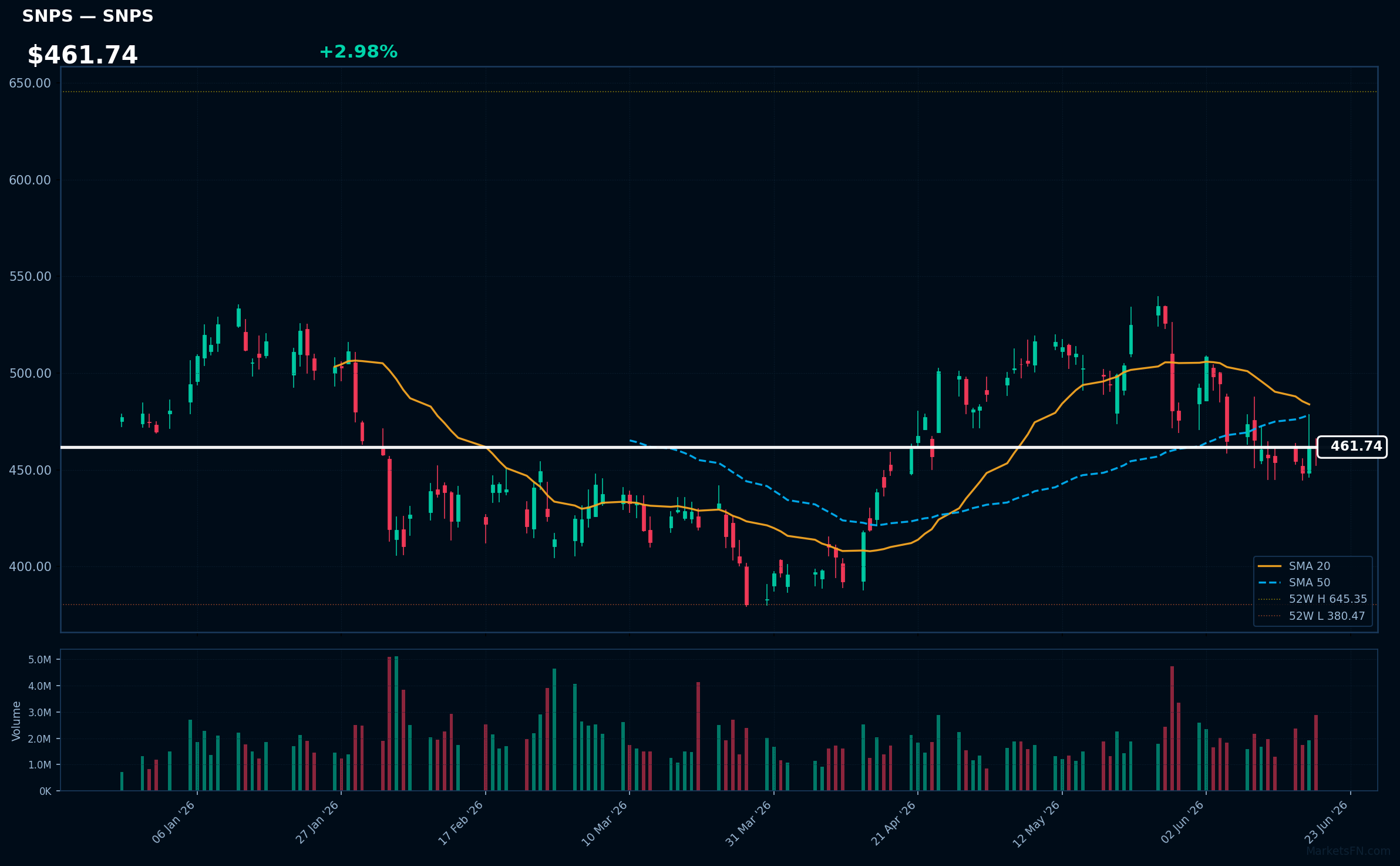Click the 23 Jun '26 date label

point(1327,823)
